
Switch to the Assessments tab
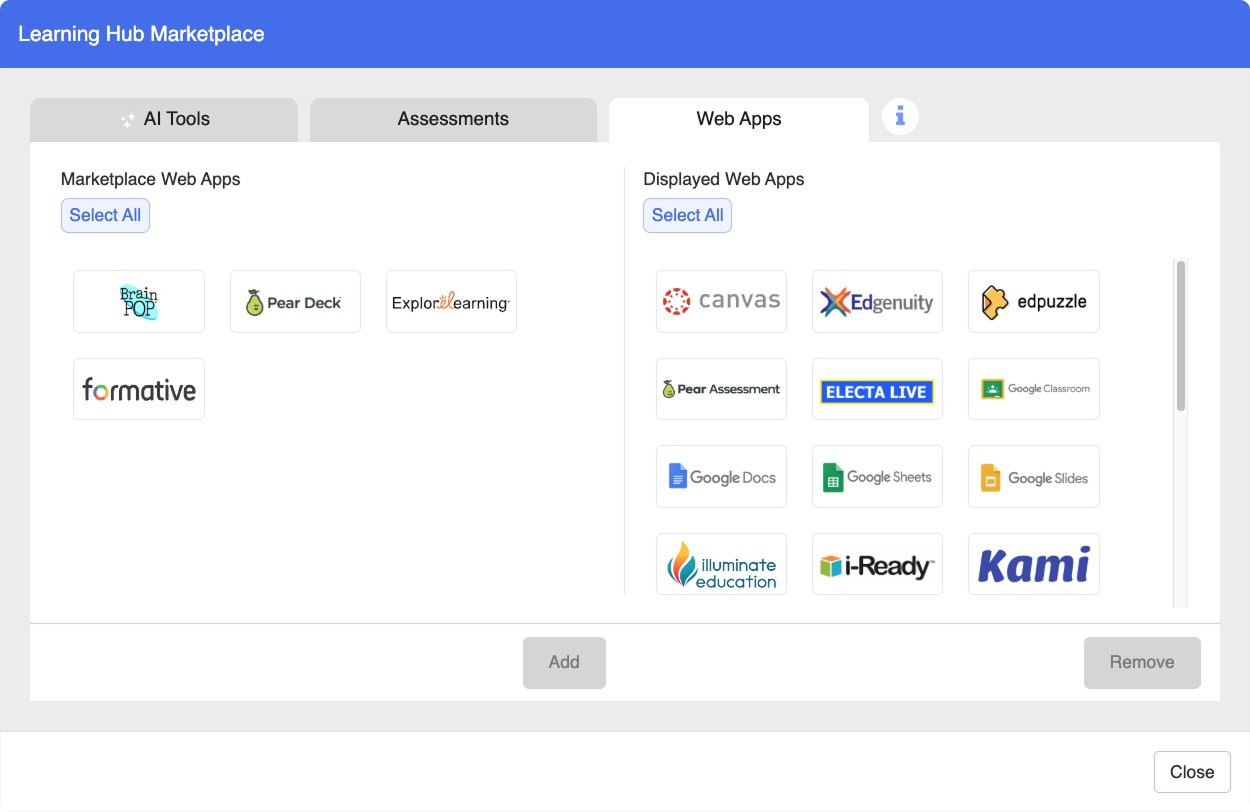coord(453,119)
